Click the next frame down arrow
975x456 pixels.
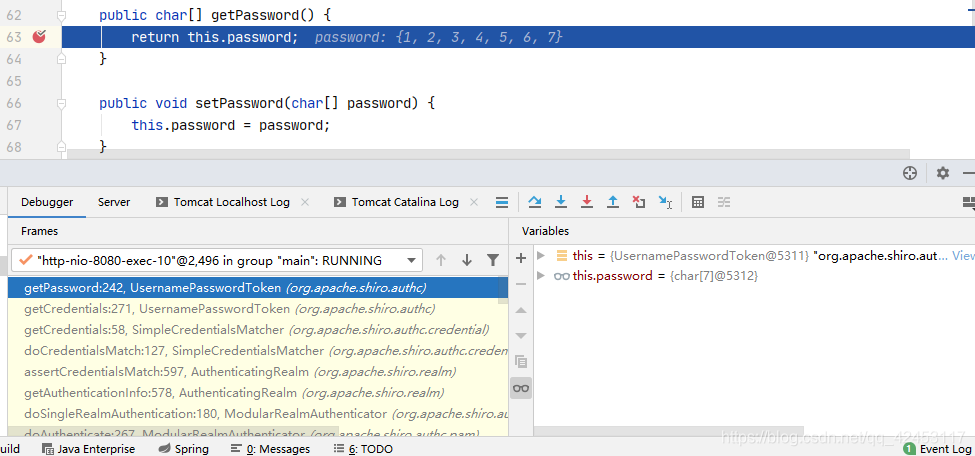coord(467,260)
